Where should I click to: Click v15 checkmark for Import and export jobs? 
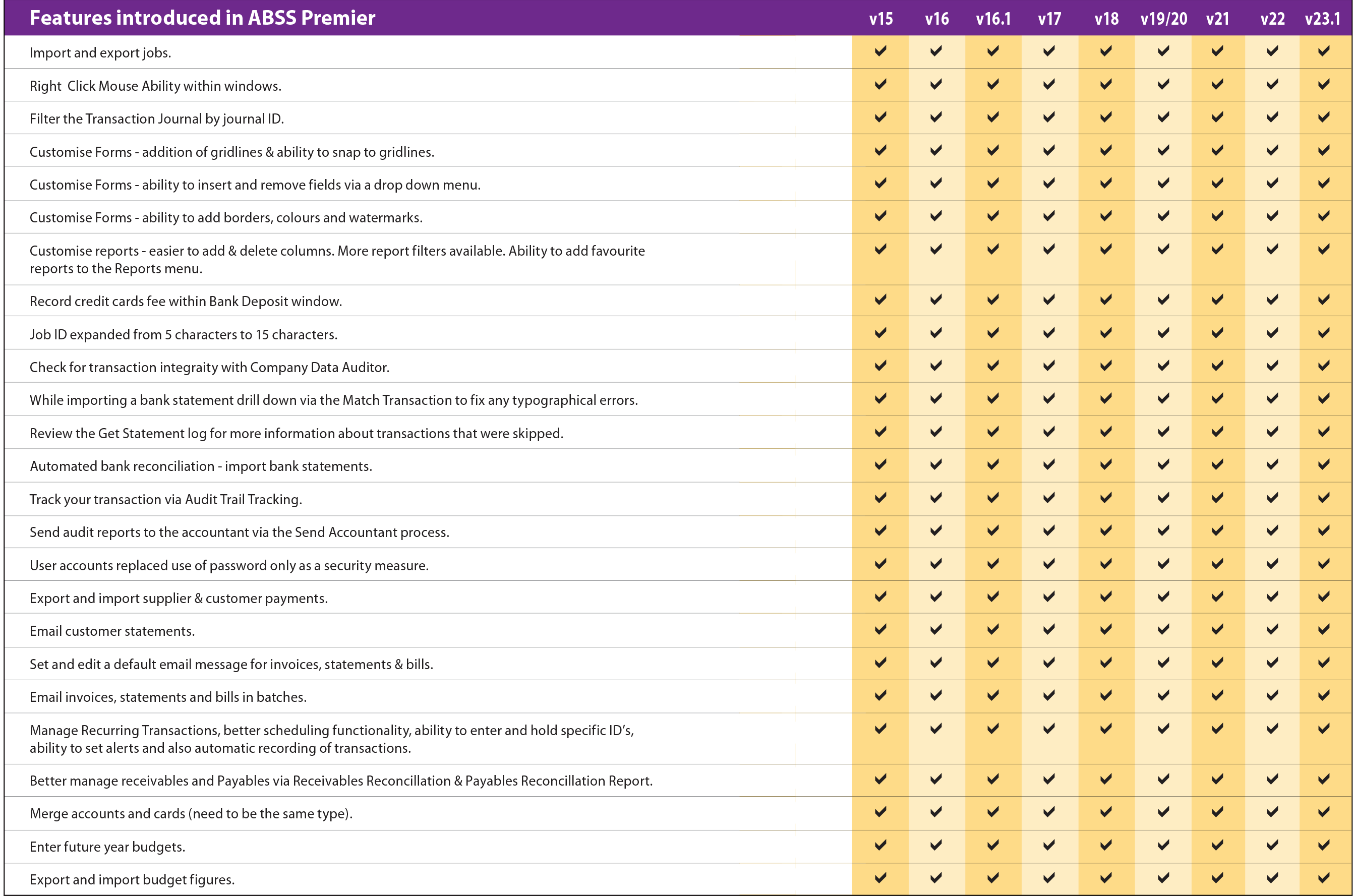click(x=880, y=51)
